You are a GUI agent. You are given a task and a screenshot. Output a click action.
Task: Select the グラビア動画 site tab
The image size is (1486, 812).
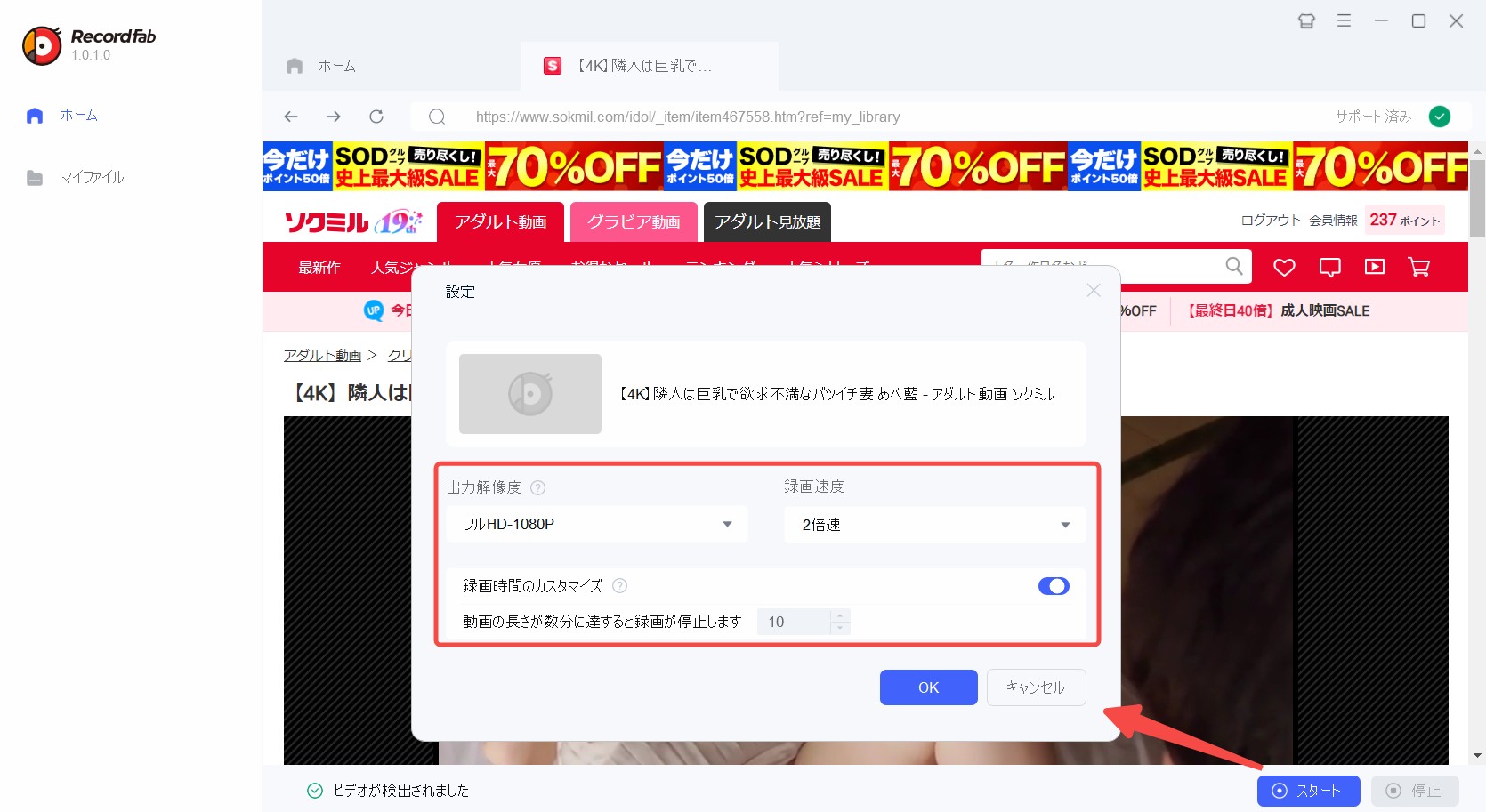[x=634, y=222]
